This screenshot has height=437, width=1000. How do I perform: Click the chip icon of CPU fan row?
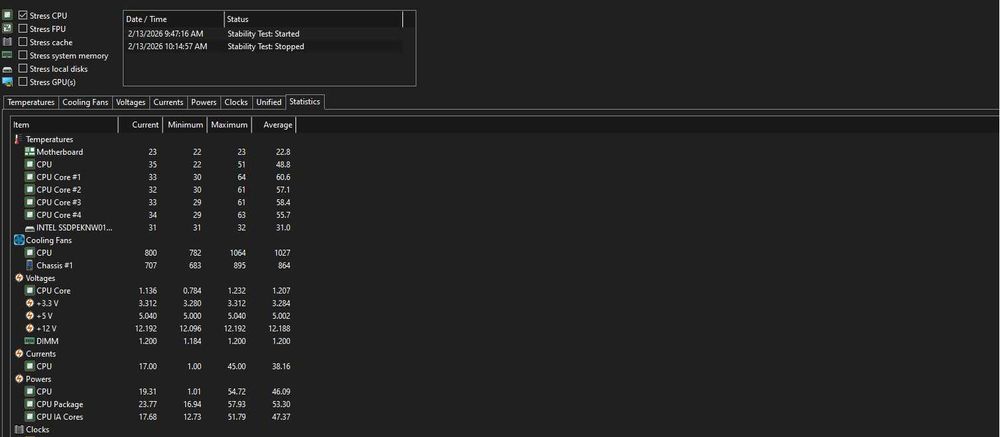tap(29, 253)
